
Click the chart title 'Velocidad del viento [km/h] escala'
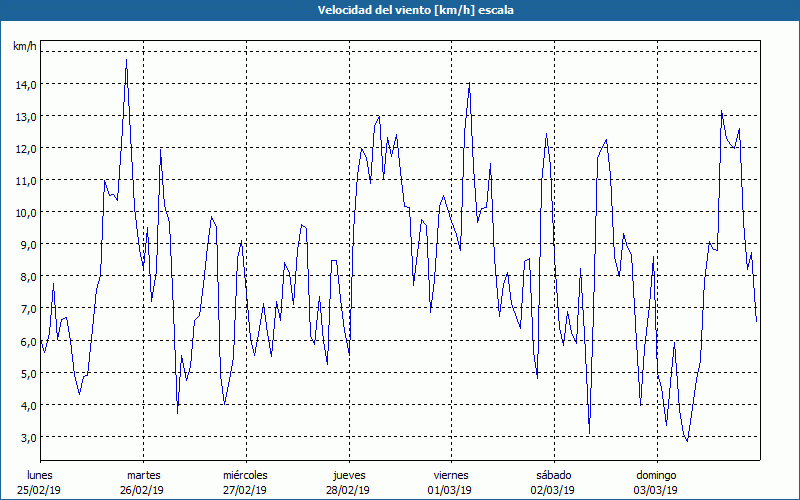[x=415, y=10]
